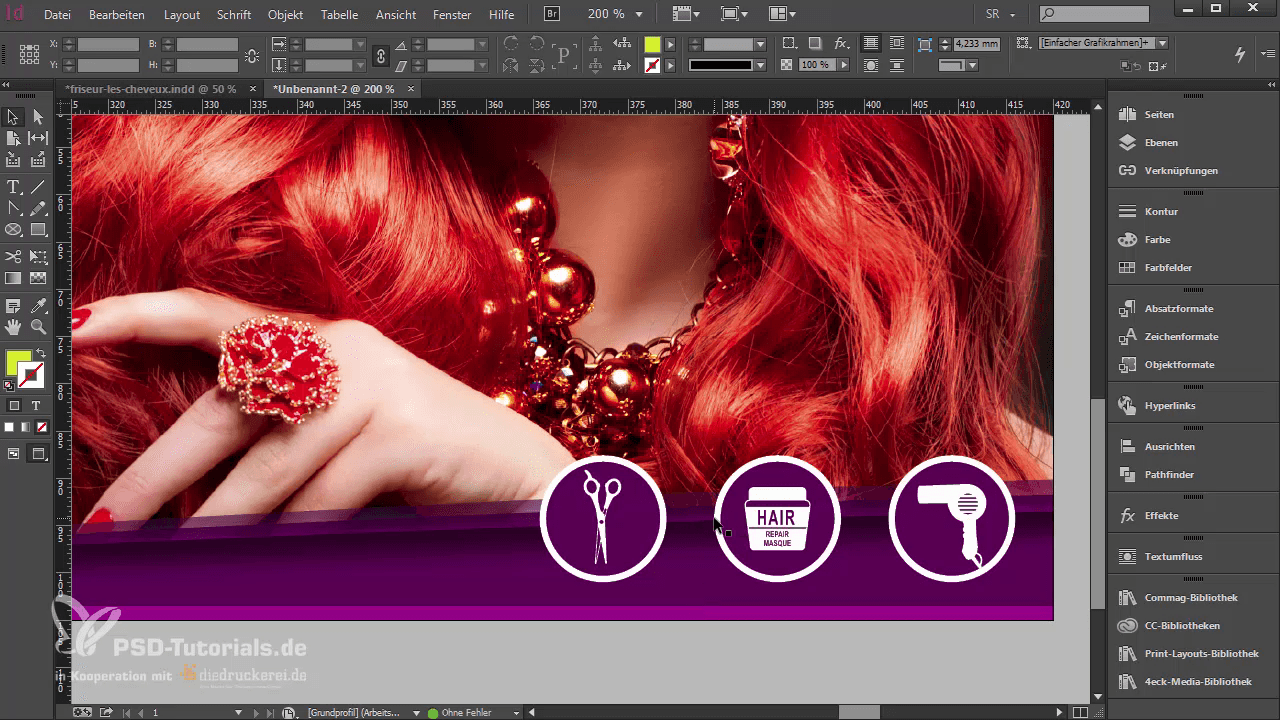This screenshot has width=1280, height=720.
Task: Open the Pathfinder panel
Action: pos(1169,475)
